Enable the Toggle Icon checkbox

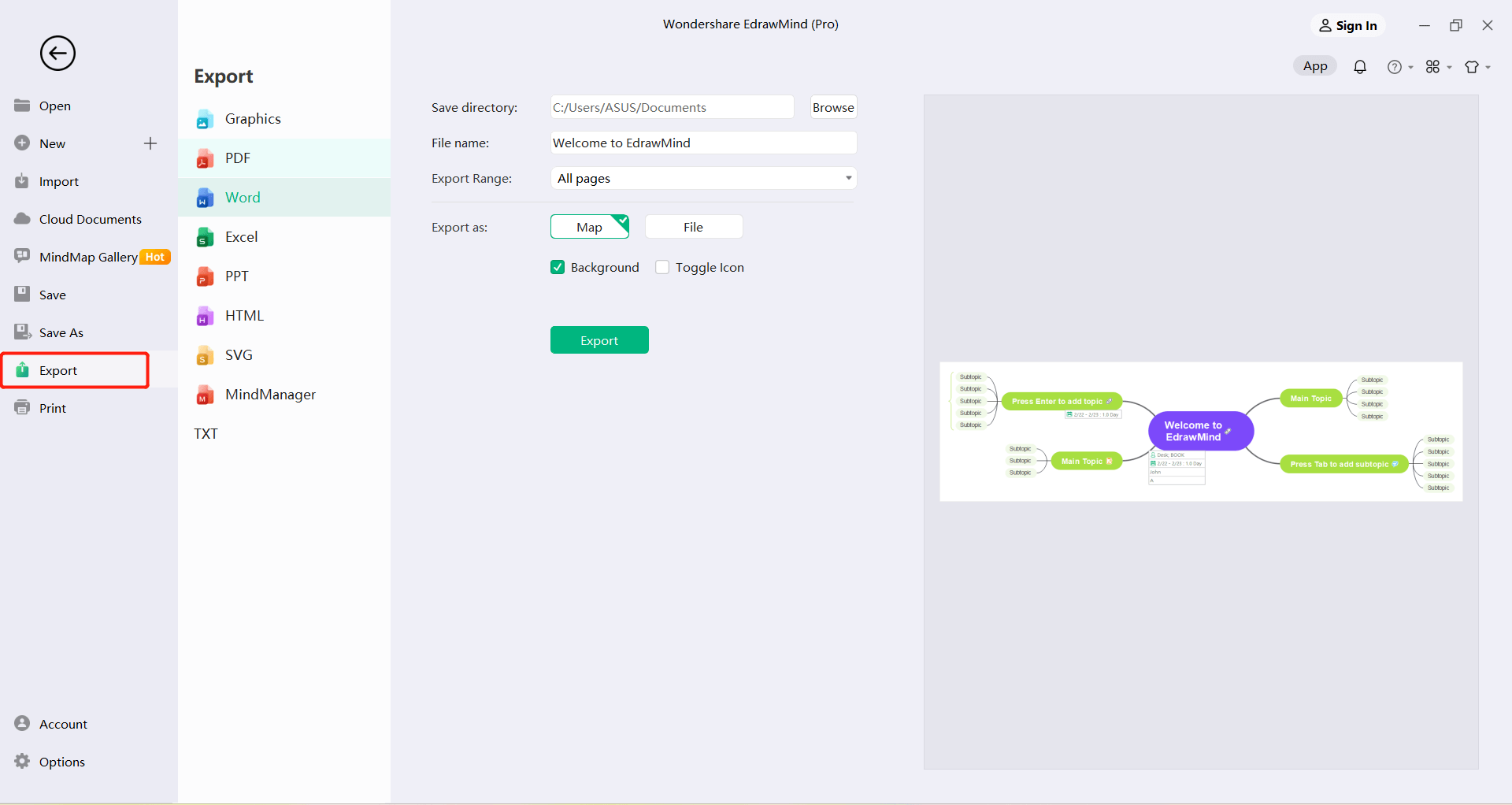click(662, 267)
